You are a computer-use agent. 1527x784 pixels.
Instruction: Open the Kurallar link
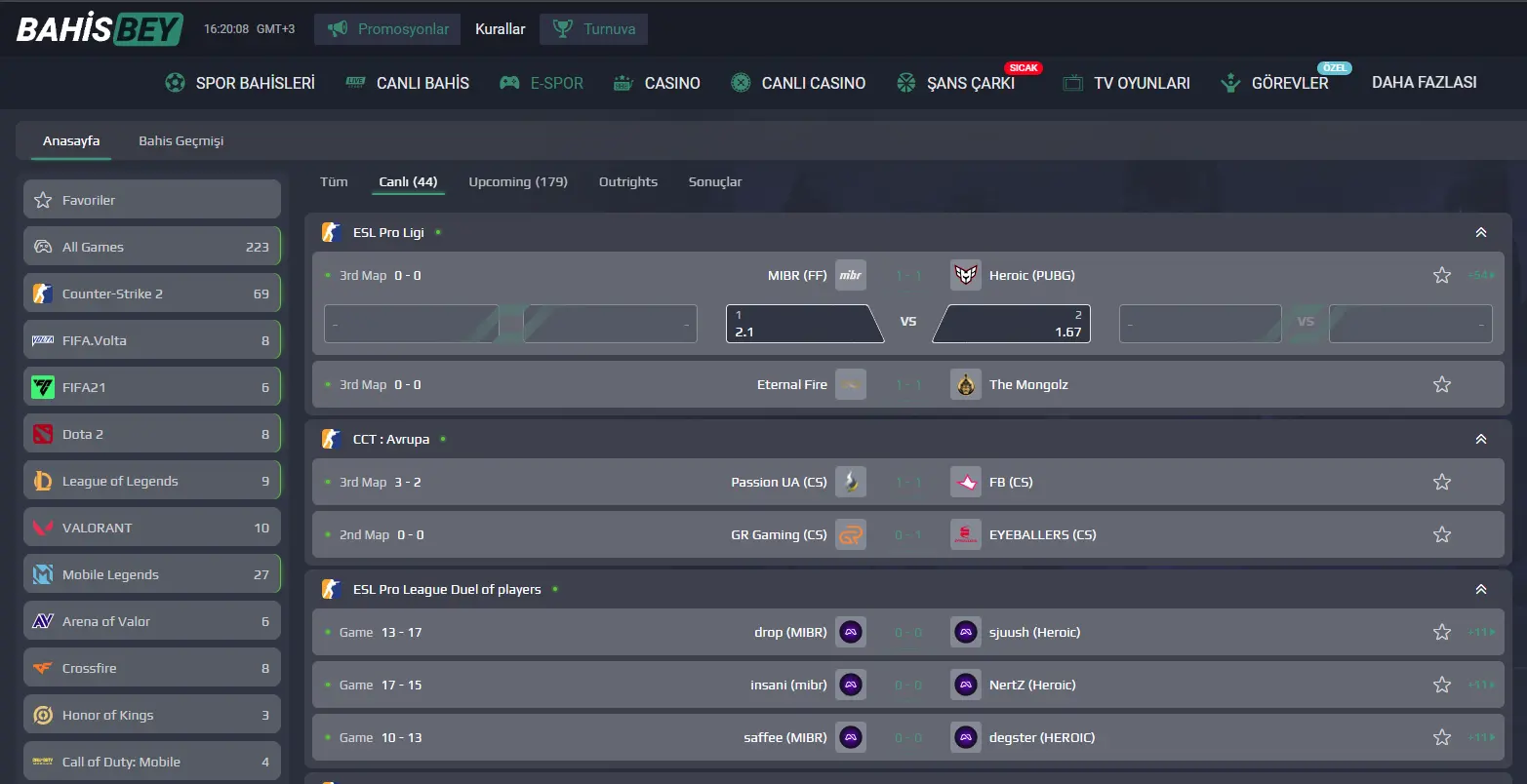[501, 29]
